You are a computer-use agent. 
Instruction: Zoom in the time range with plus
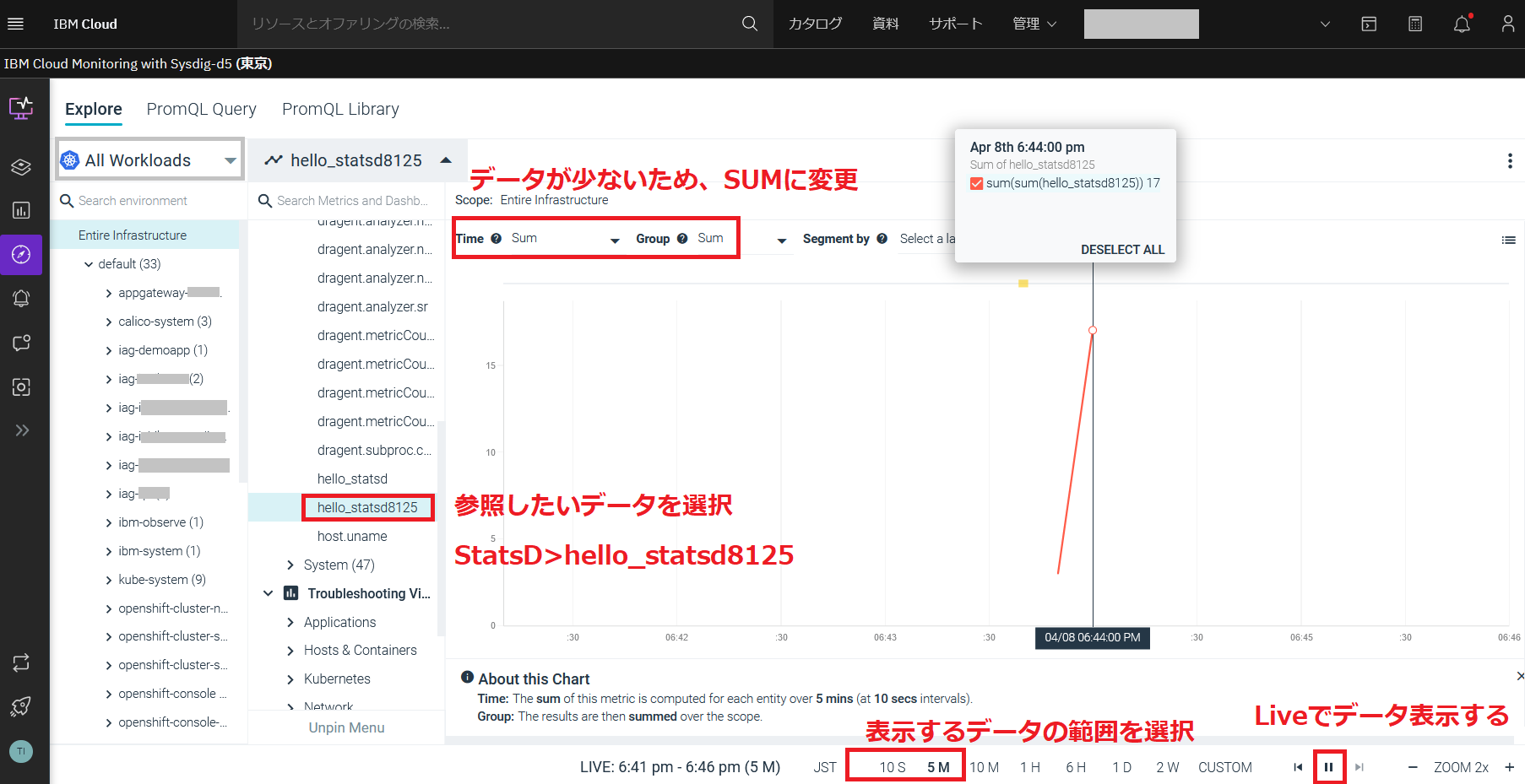pyautogui.click(x=1510, y=767)
